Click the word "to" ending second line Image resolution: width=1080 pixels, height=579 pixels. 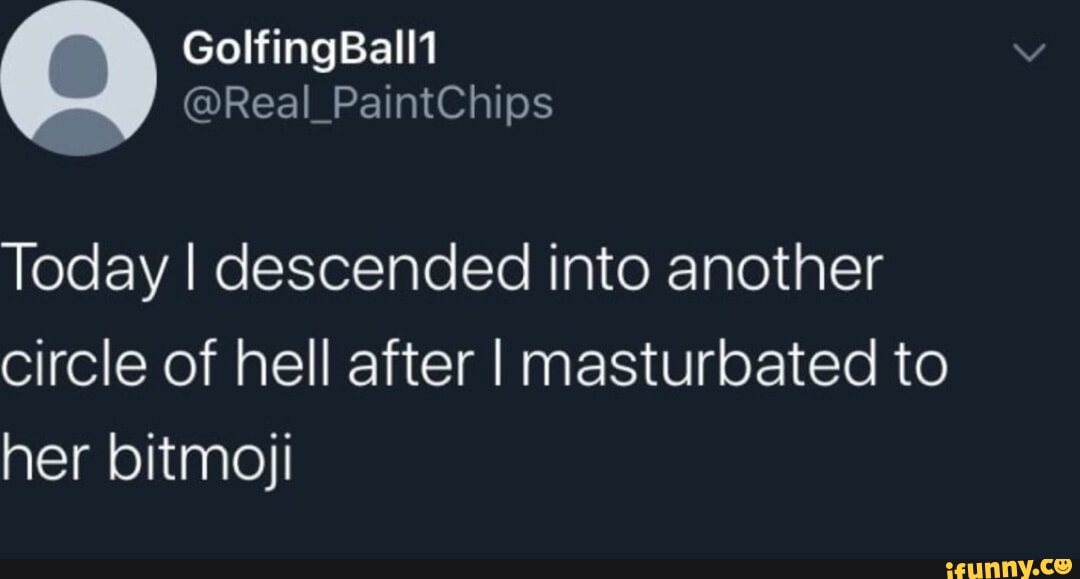[913, 364]
